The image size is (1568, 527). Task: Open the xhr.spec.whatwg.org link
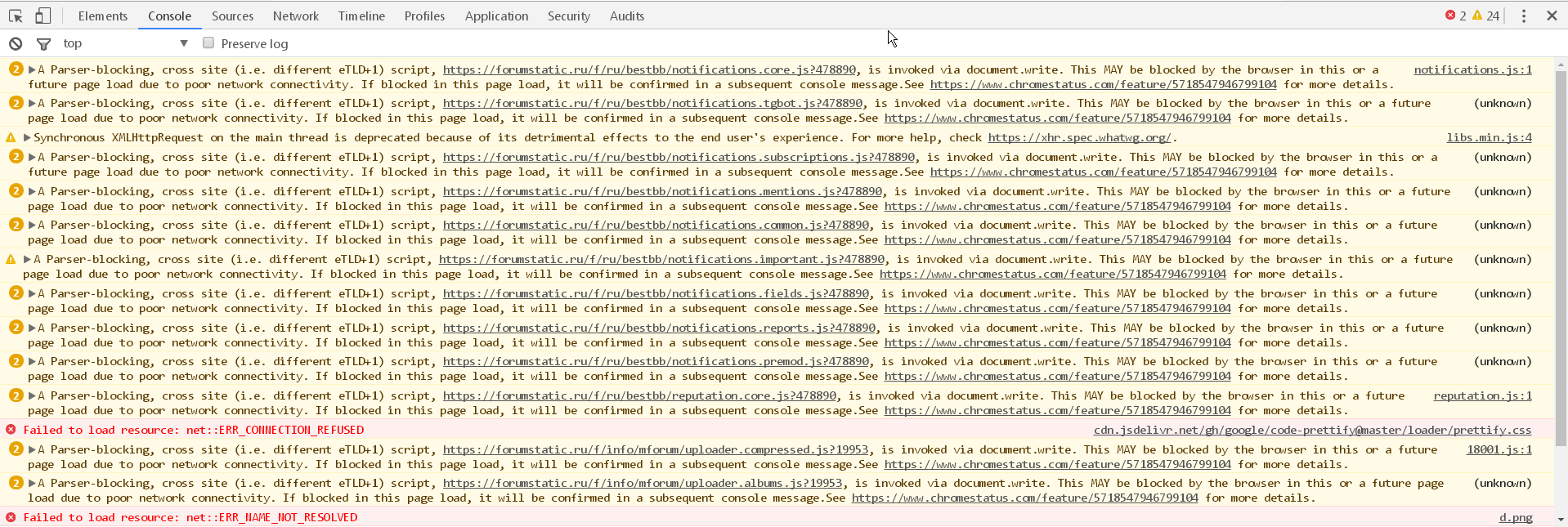1078,137
